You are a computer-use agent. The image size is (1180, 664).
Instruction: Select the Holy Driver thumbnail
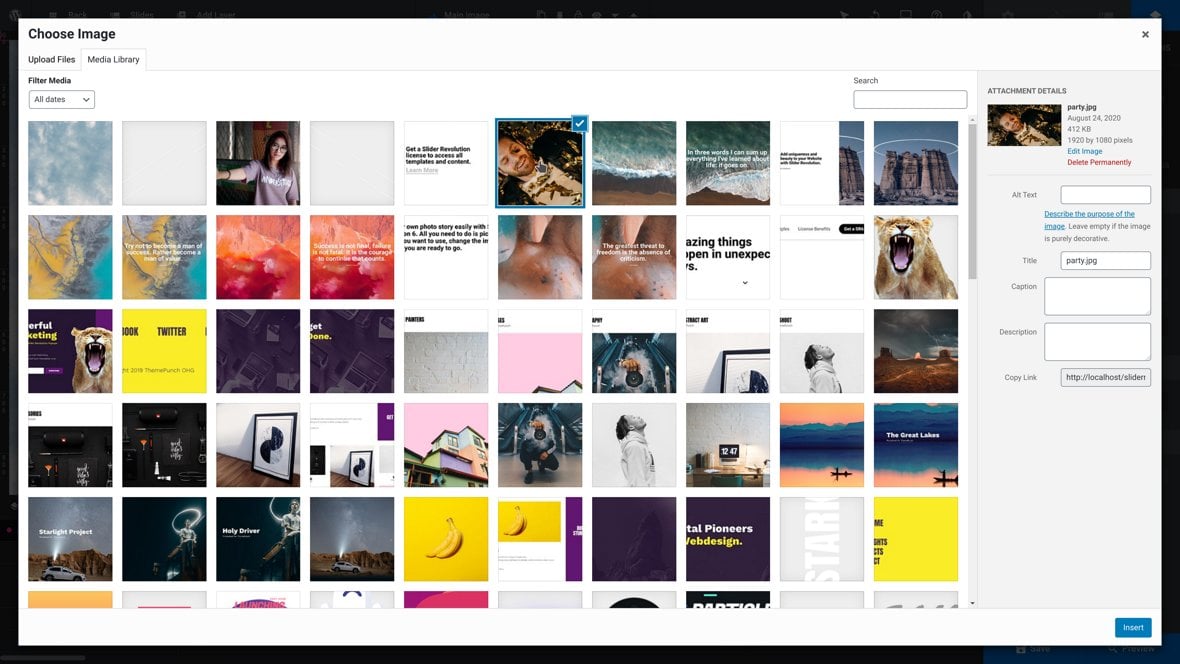(x=258, y=539)
